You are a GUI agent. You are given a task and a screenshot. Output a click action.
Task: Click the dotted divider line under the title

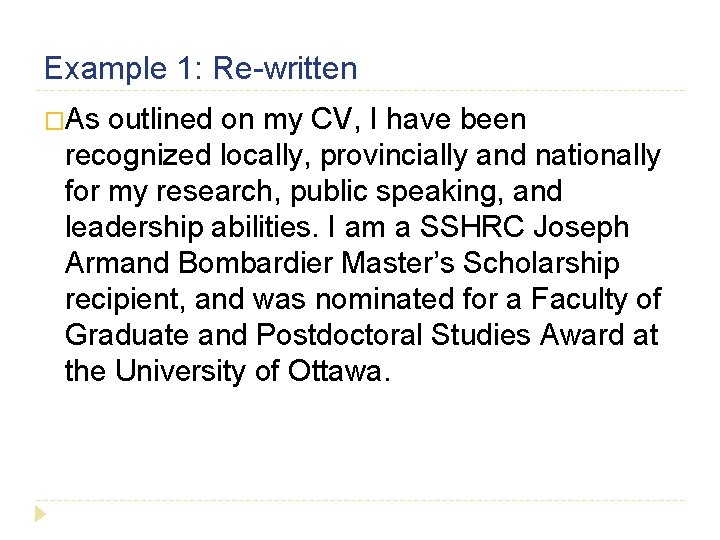360,91
